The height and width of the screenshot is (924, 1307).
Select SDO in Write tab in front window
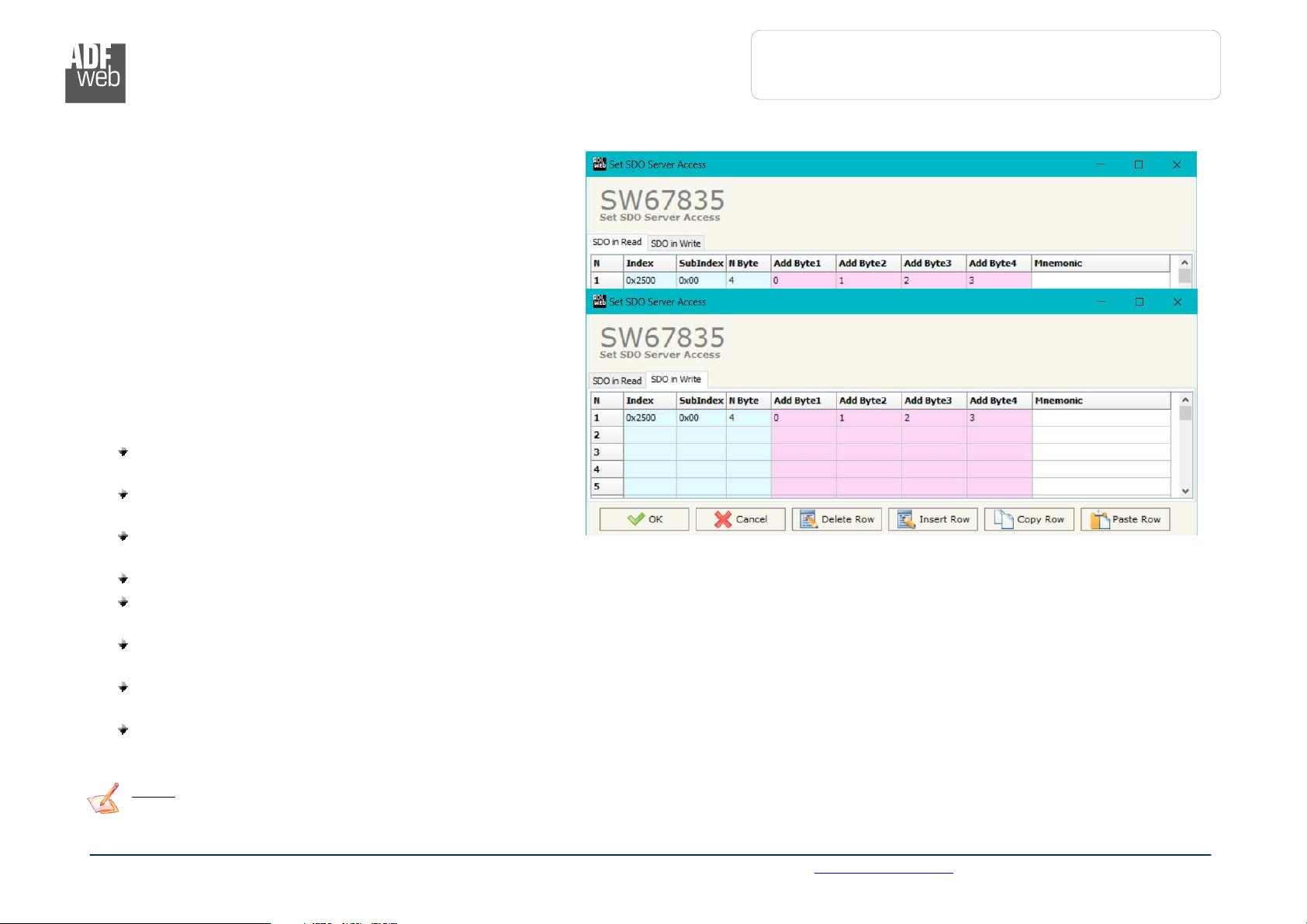click(x=676, y=379)
